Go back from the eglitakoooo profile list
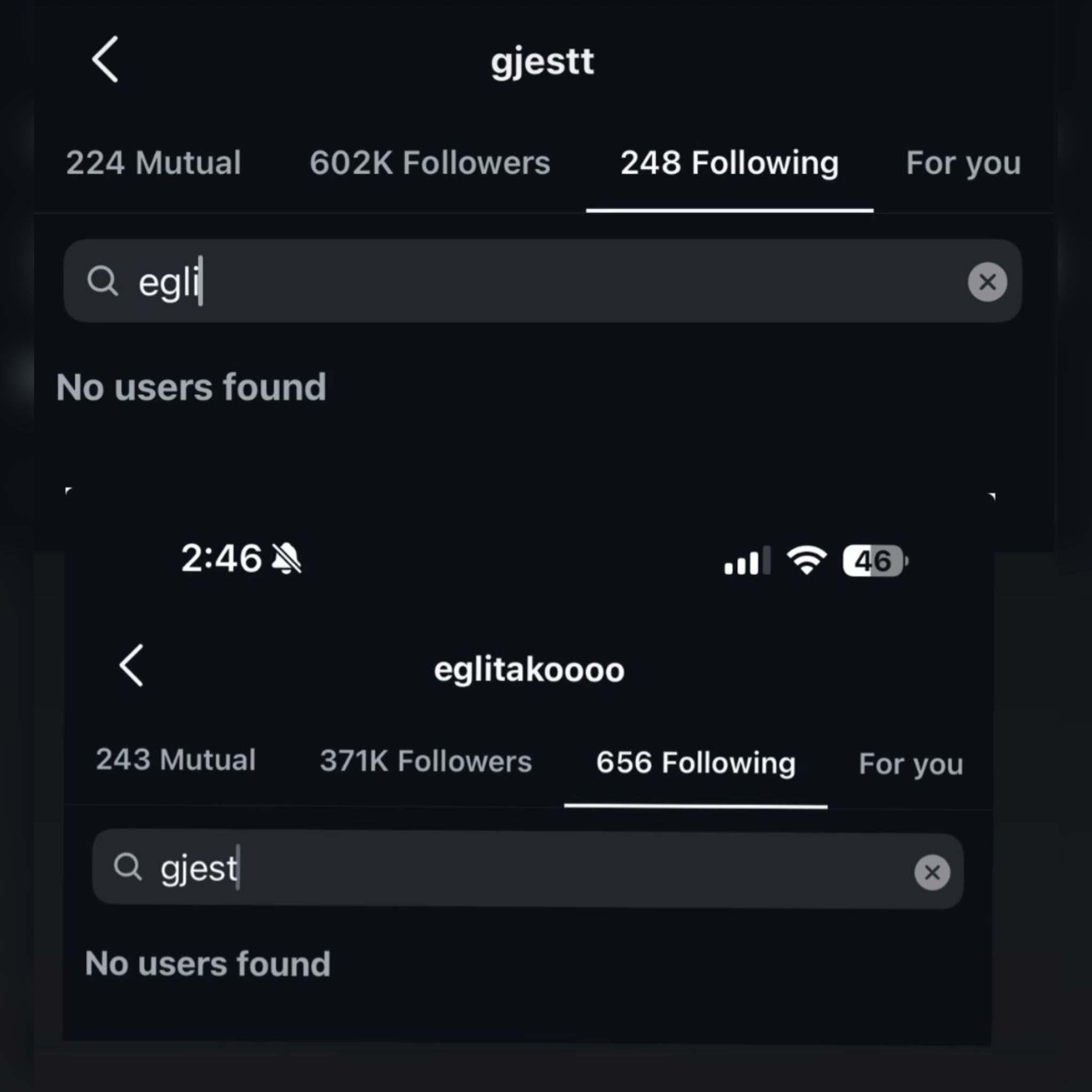 coord(132,666)
